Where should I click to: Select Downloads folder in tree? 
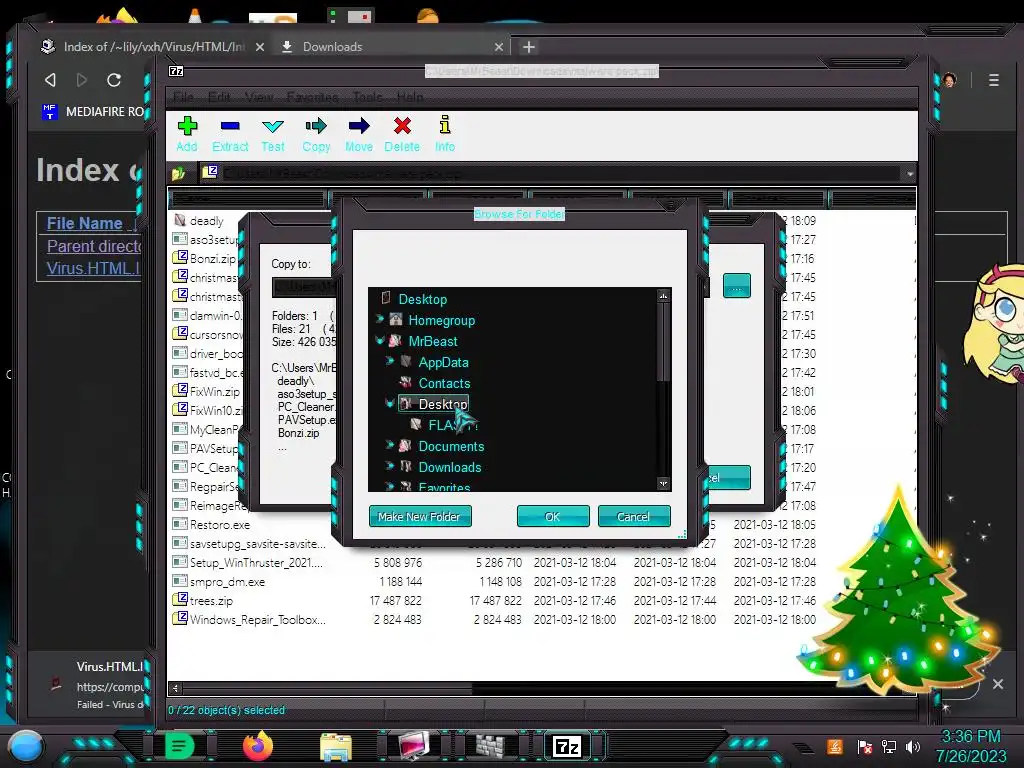(449, 468)
